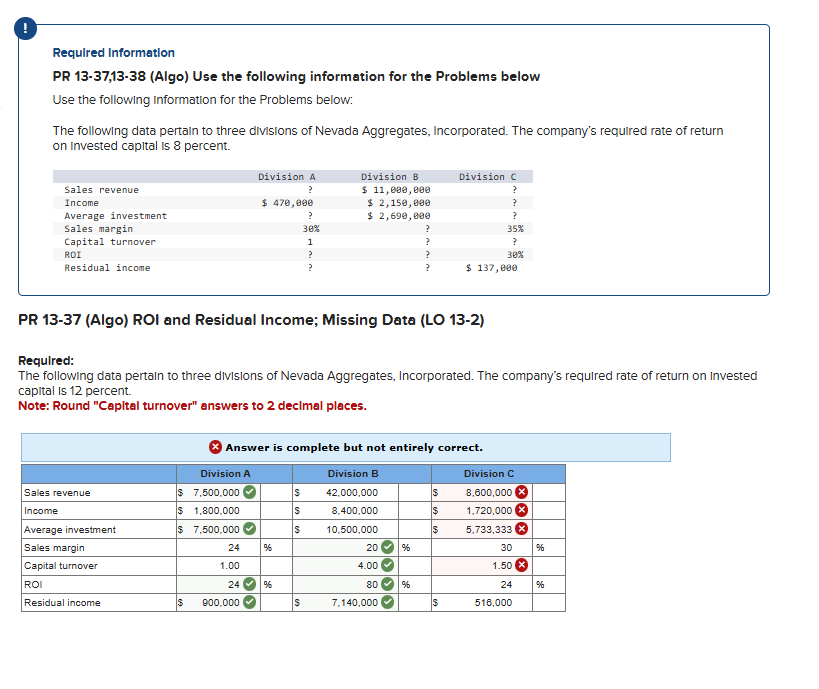Click the $ 137,000 residual income value in data table
The height and width of the screenshot is (689, 819).
pyautogui.click(x=492, y=267)
